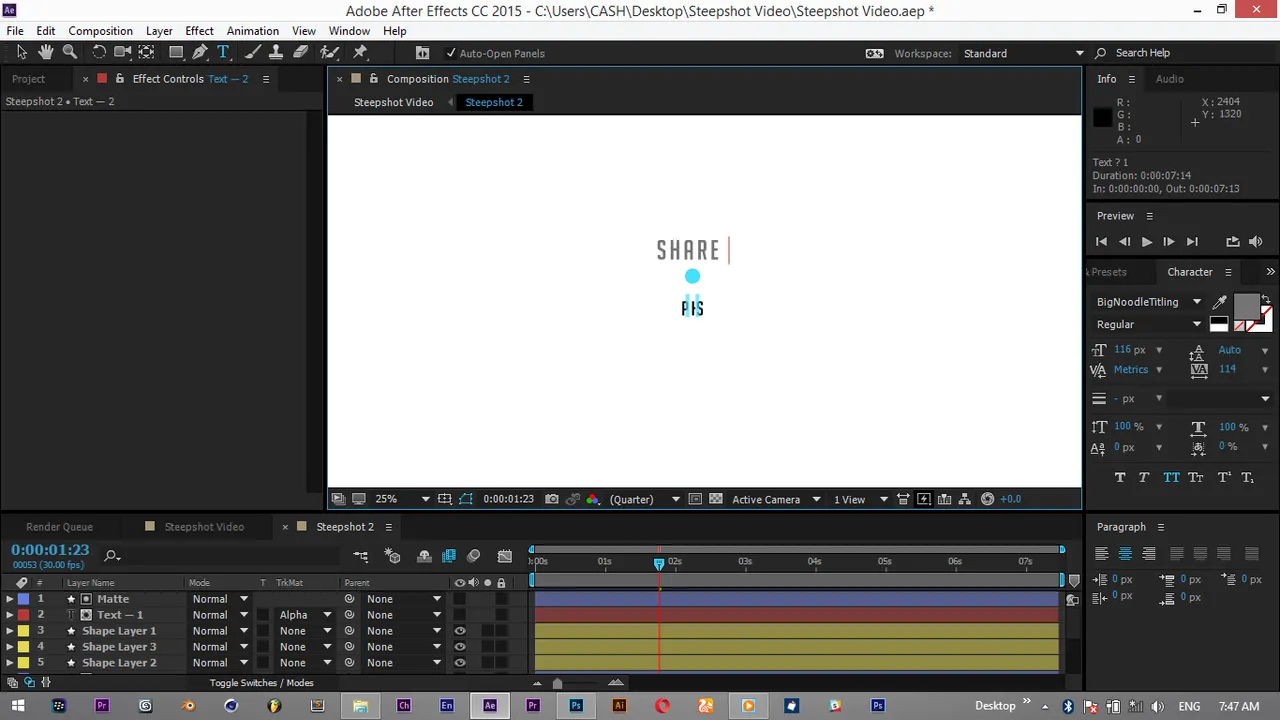This screenshot has width=1280, height=720.
Task: Select the Selection arrow tool
Action: coord(22,52)
